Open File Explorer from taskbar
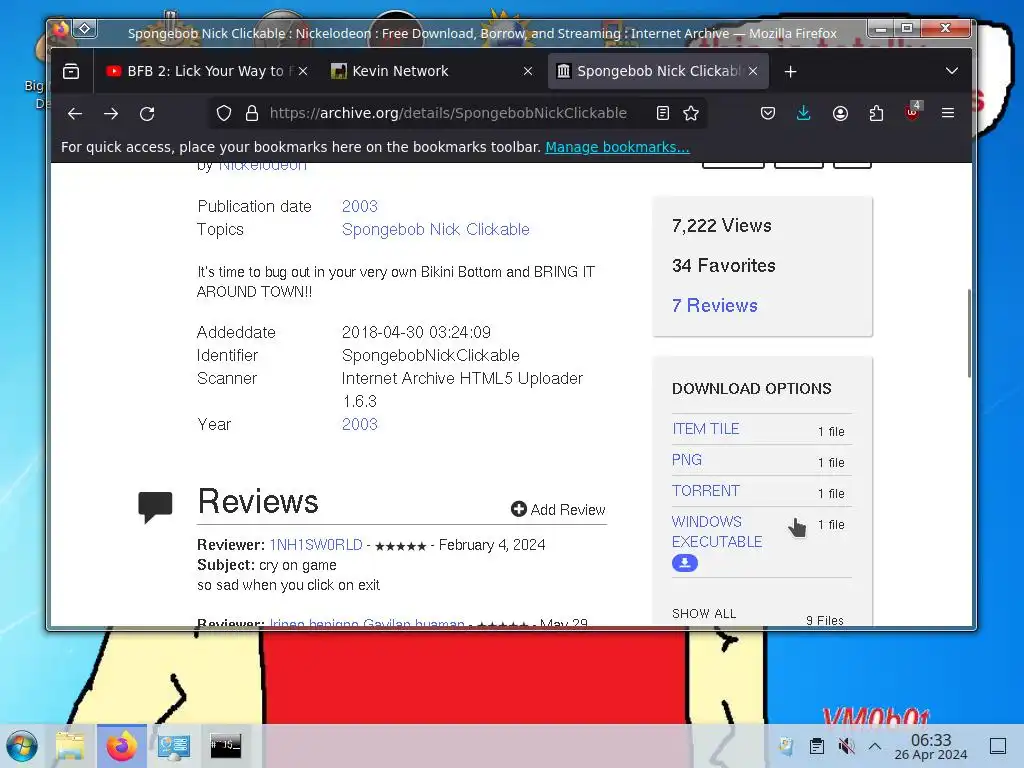The width and height of the screenshot is (1024, 768). [70, 746]
